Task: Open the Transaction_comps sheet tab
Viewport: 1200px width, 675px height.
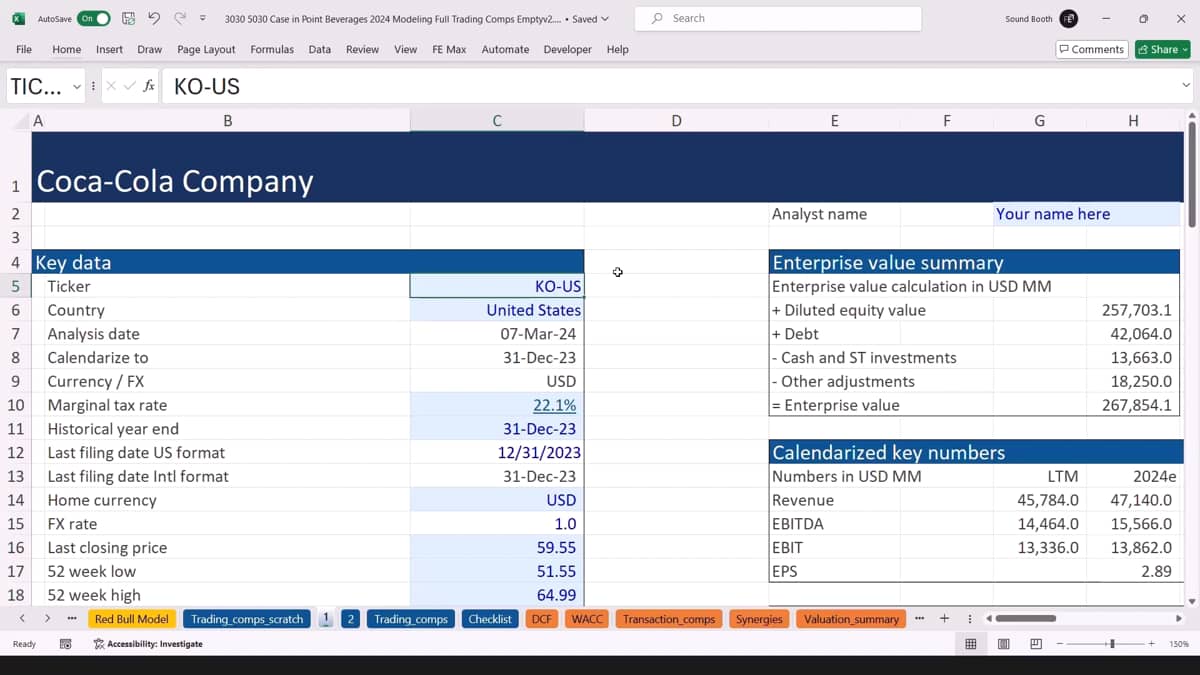Action: [x=669, y=619]
